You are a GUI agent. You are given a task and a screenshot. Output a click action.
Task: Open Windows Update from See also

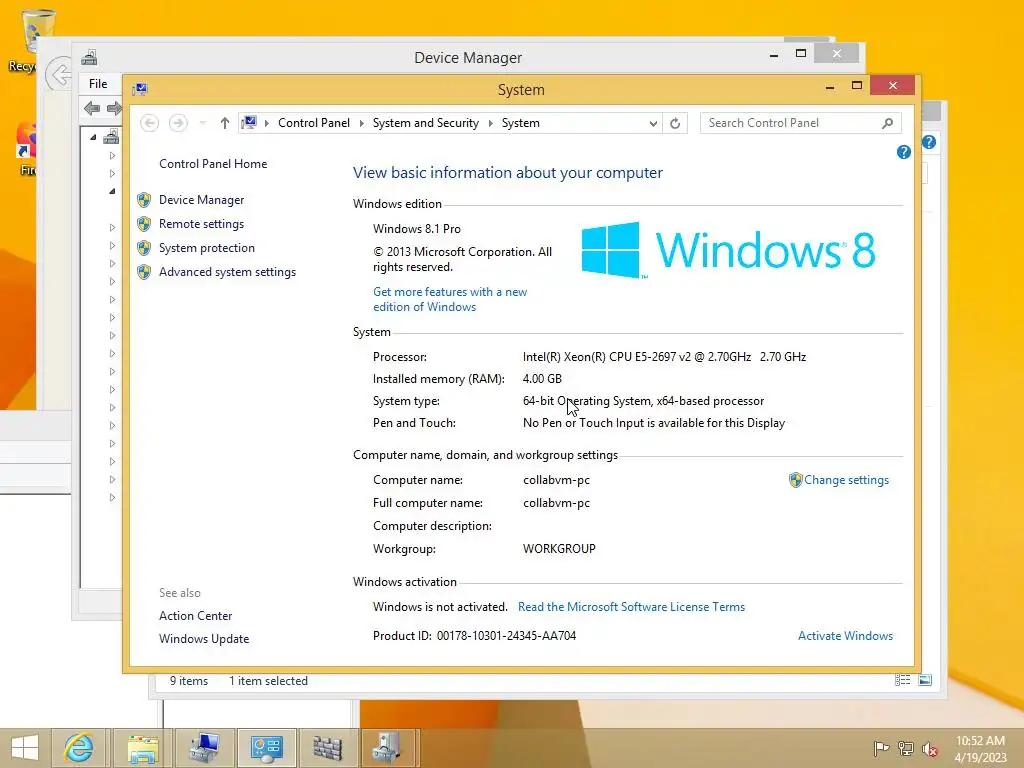tap(204, 639)
